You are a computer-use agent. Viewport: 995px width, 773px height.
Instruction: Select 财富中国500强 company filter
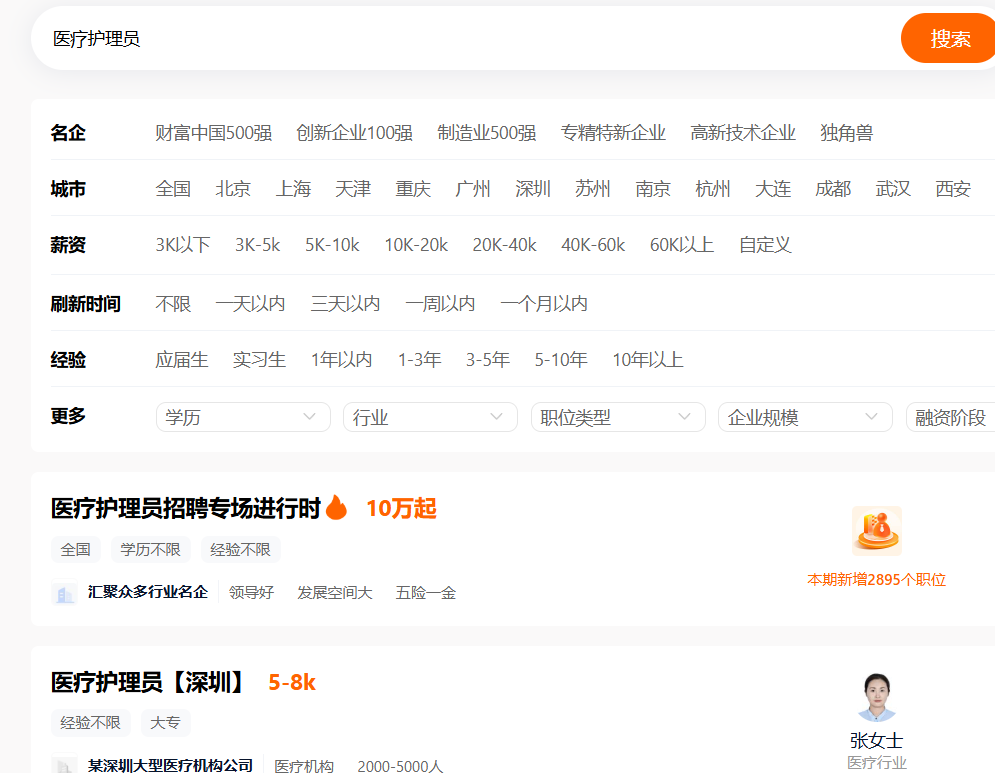[x=214, y=133]
